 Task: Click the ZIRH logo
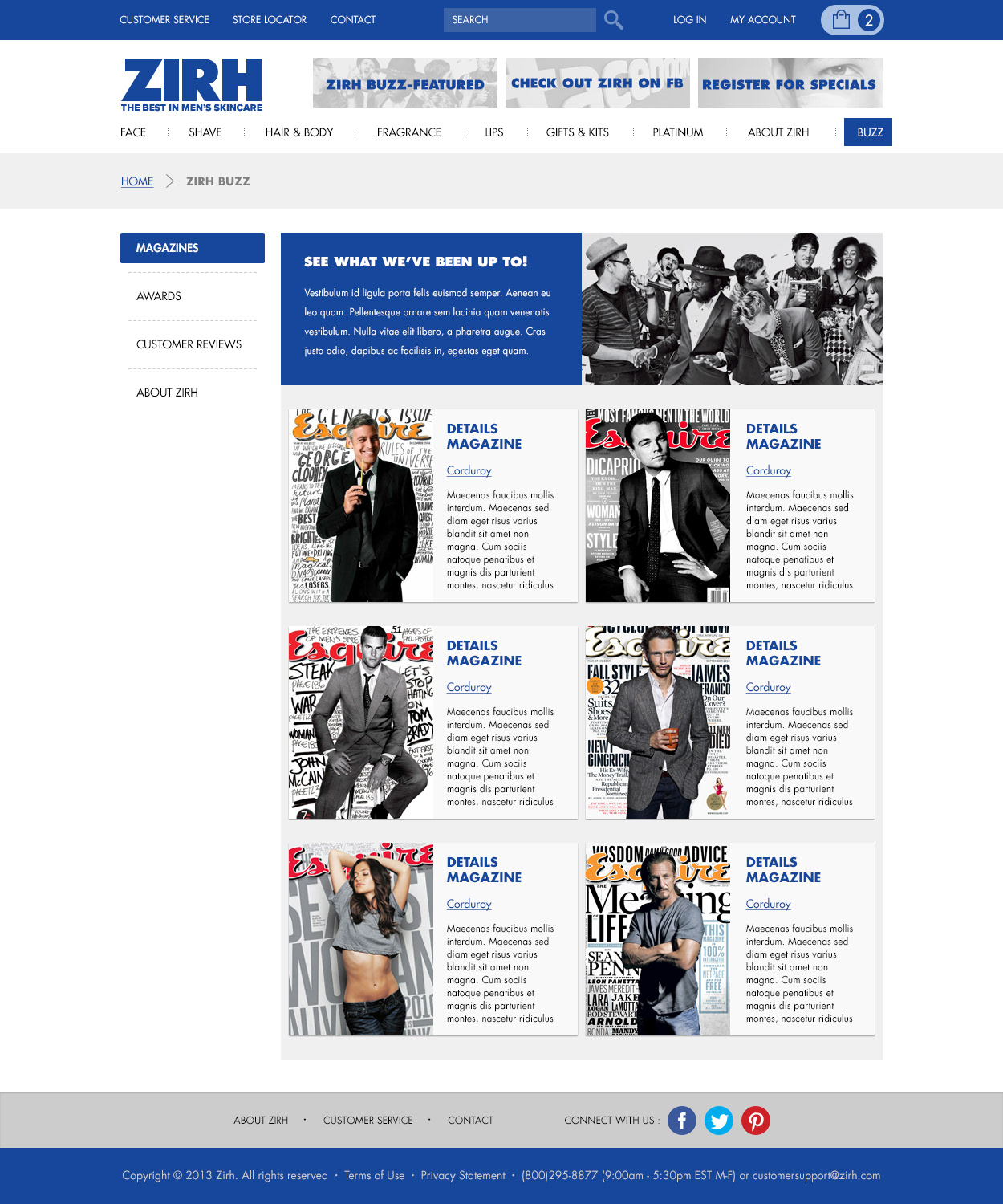click(x=192, y=84)
